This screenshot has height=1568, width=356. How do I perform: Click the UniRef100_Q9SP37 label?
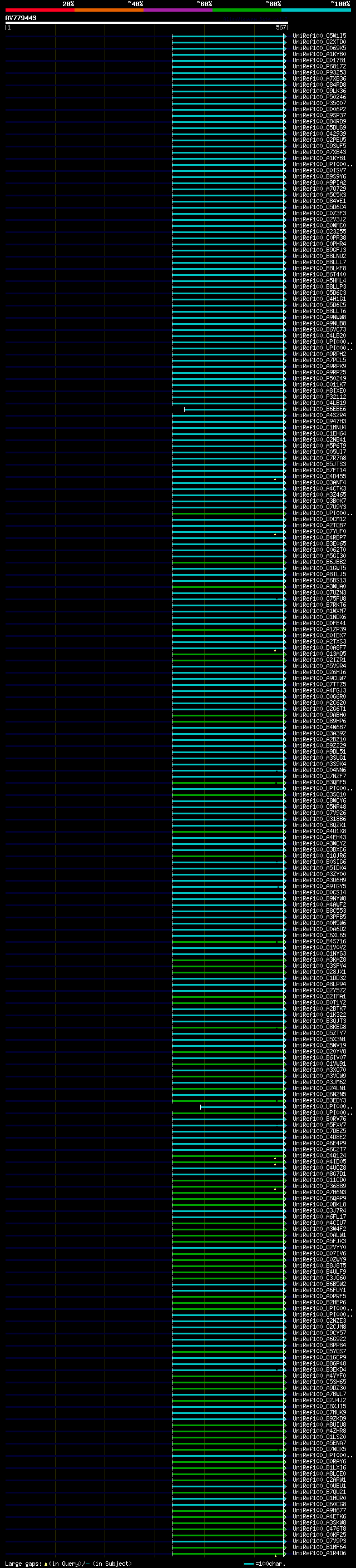click(319, 115)
